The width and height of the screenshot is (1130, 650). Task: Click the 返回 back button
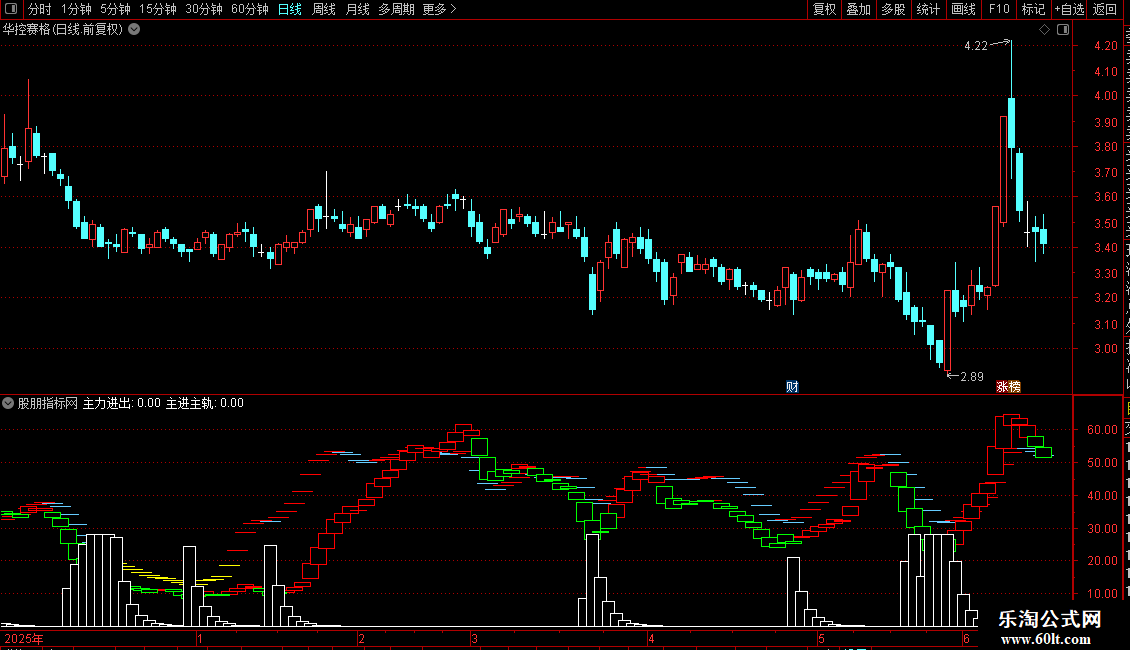tap(1104, 9)
